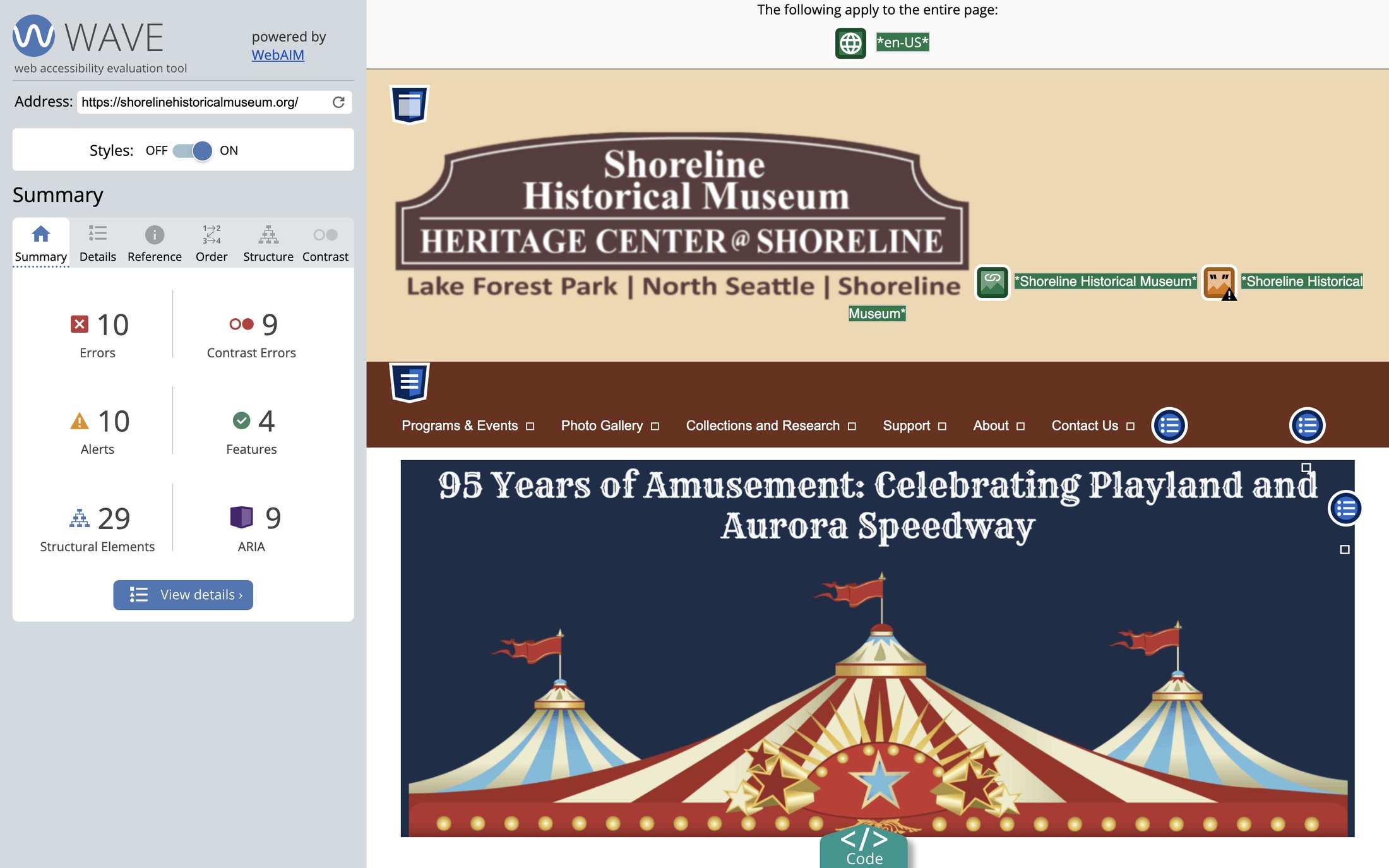Click the reload address icon
The height and width of the screenshot is (868, 1389).
tap(338, 102)
